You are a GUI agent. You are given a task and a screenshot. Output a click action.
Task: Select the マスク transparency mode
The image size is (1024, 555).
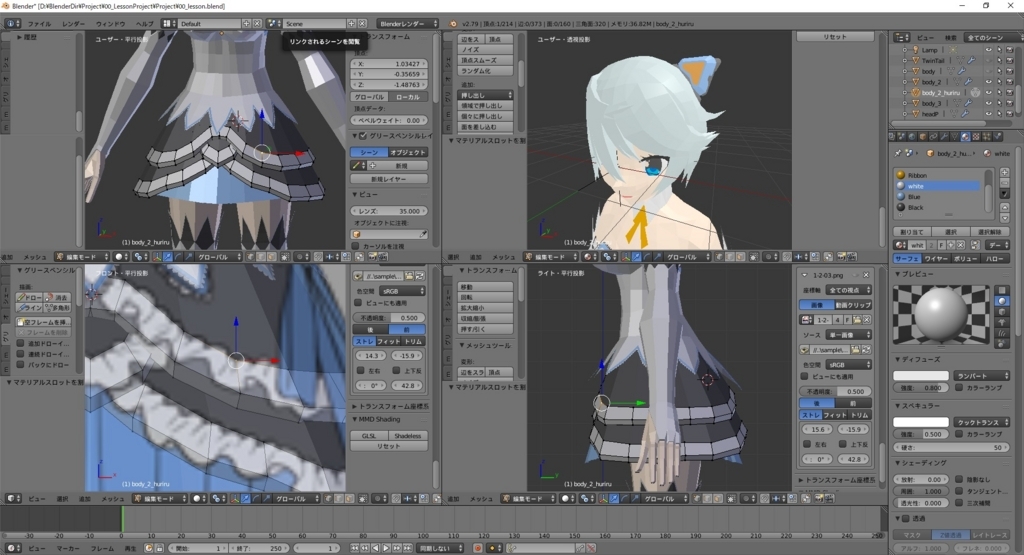(x=912, y=535)
